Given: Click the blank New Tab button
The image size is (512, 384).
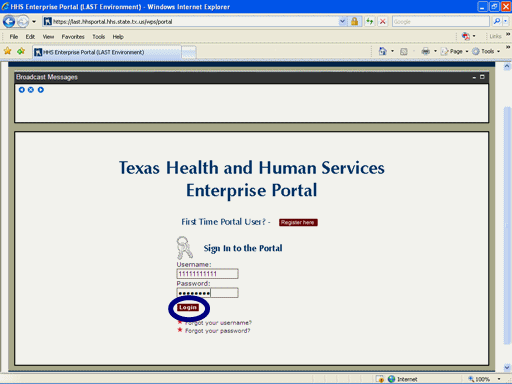Looking at the screenshot, I should (189, 53).
